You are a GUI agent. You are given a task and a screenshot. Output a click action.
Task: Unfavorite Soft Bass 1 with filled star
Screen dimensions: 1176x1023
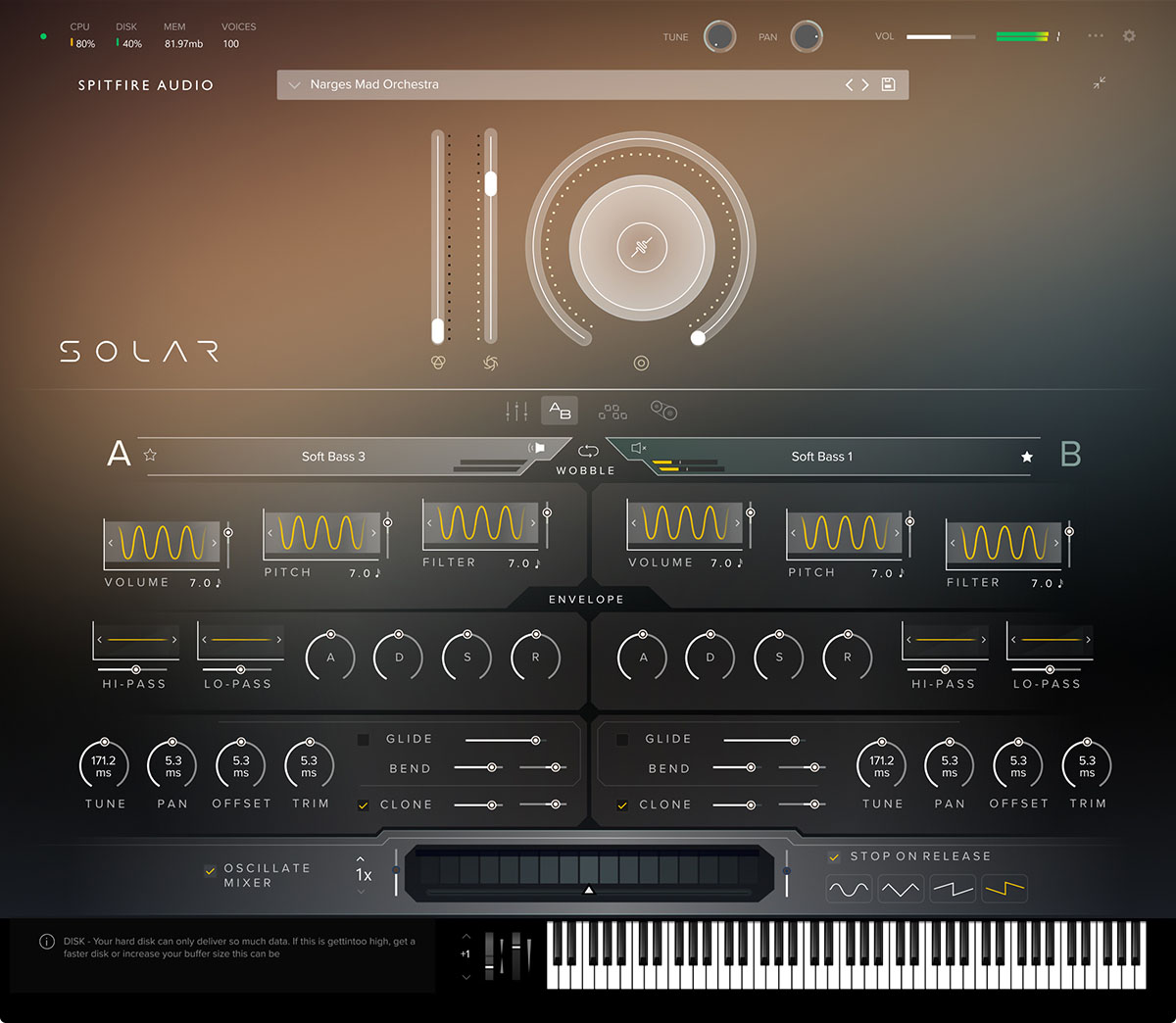click(1027, 457)
